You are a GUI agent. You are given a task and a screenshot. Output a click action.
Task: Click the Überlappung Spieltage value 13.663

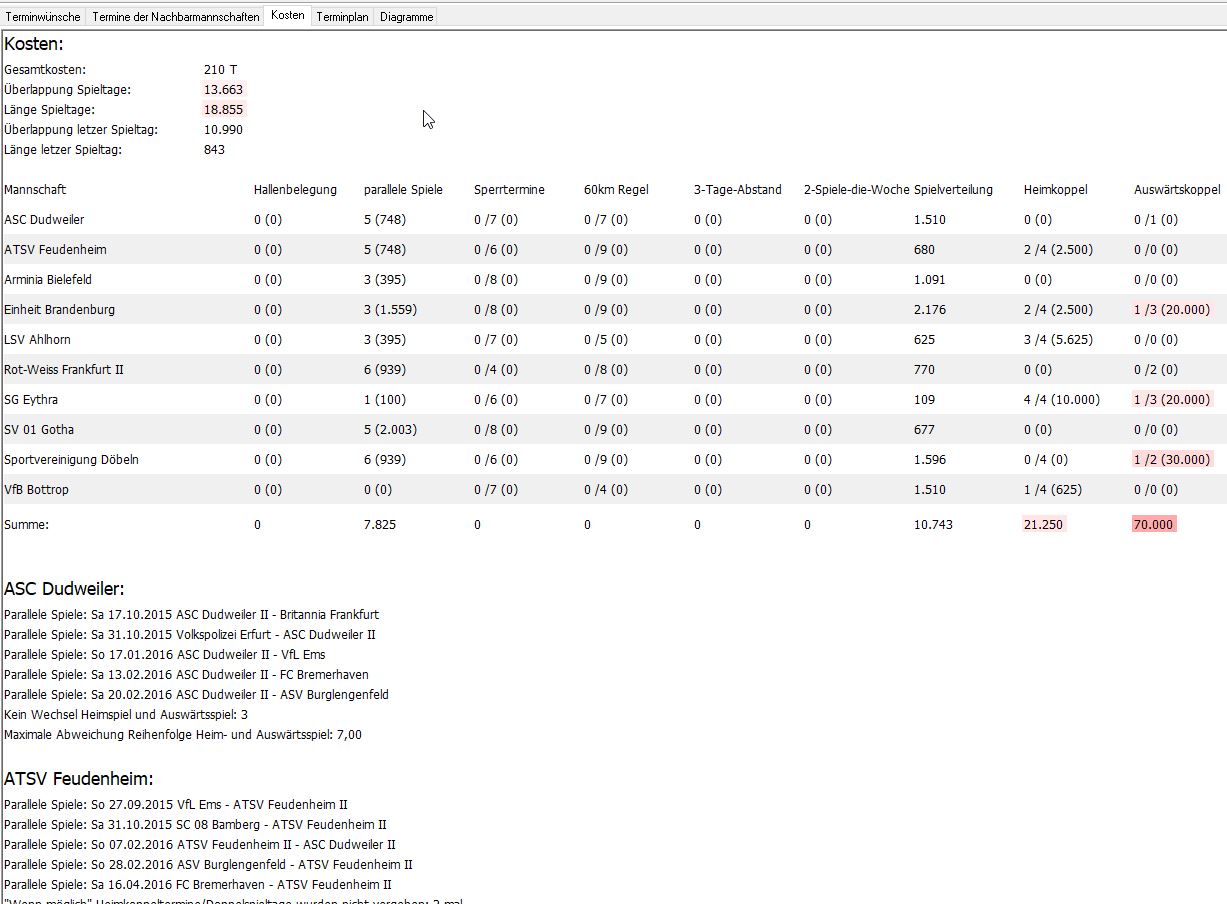223,90
